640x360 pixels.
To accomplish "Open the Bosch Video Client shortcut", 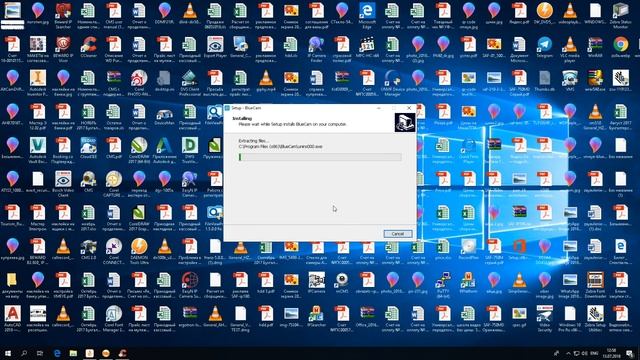I will coord(63,184).
